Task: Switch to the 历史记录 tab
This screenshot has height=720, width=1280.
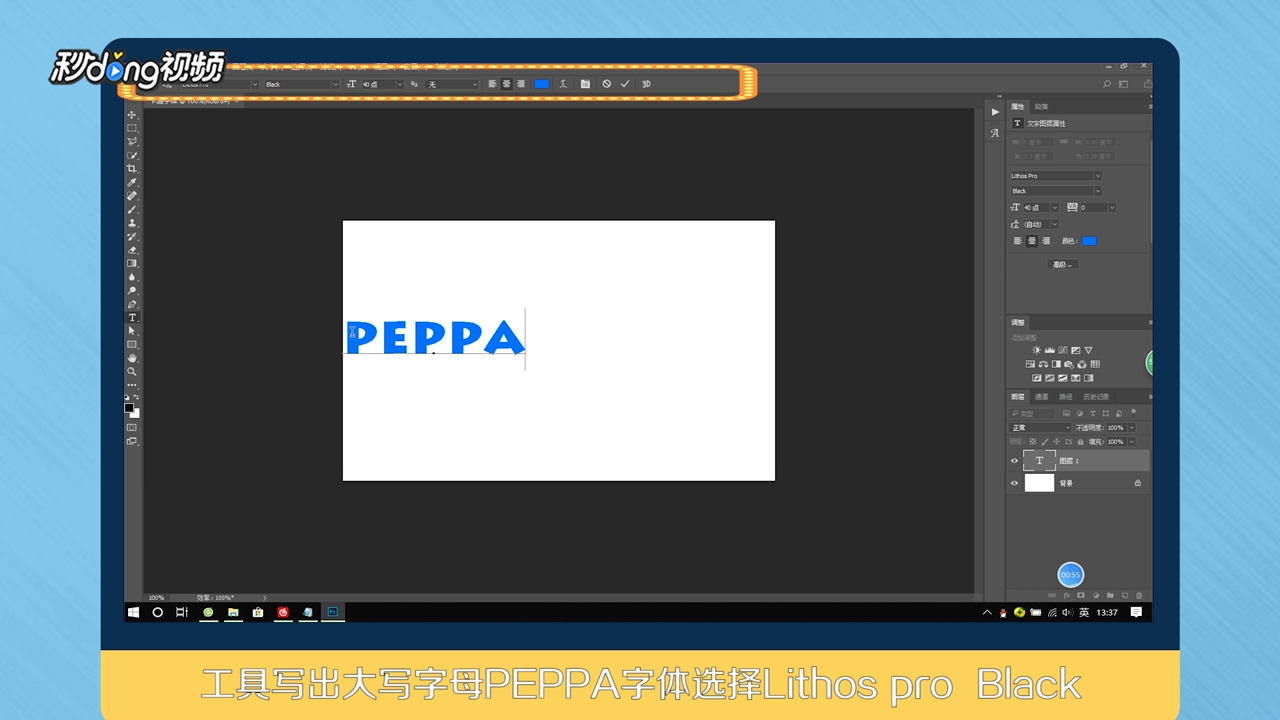Action: click(1096, 397)
